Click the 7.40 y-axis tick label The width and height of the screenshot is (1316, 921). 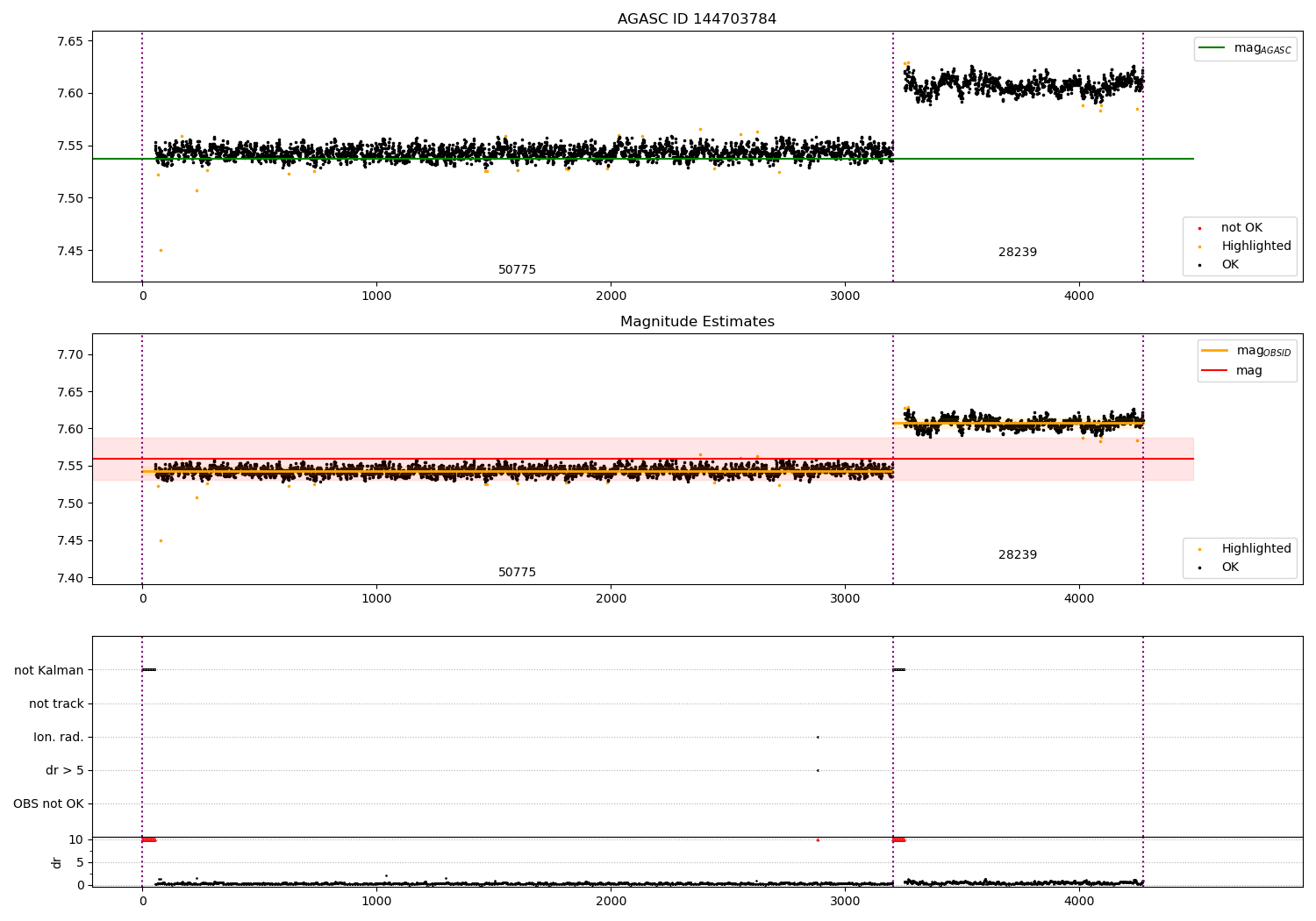point(70,578)
